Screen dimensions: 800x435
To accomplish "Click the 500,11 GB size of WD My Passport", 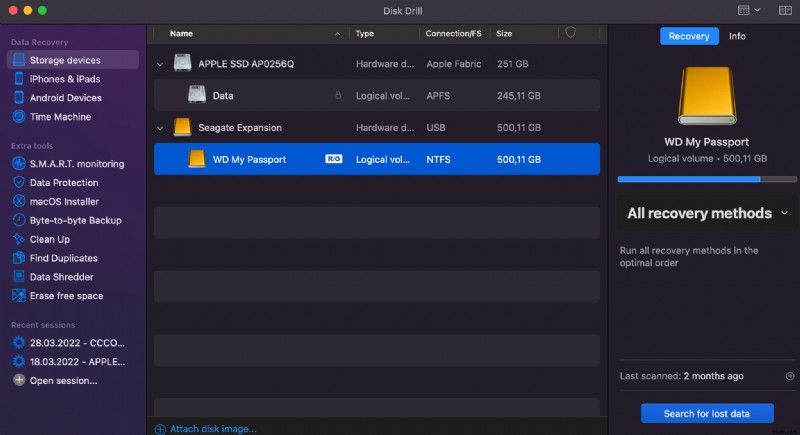I will pos(518,160).
